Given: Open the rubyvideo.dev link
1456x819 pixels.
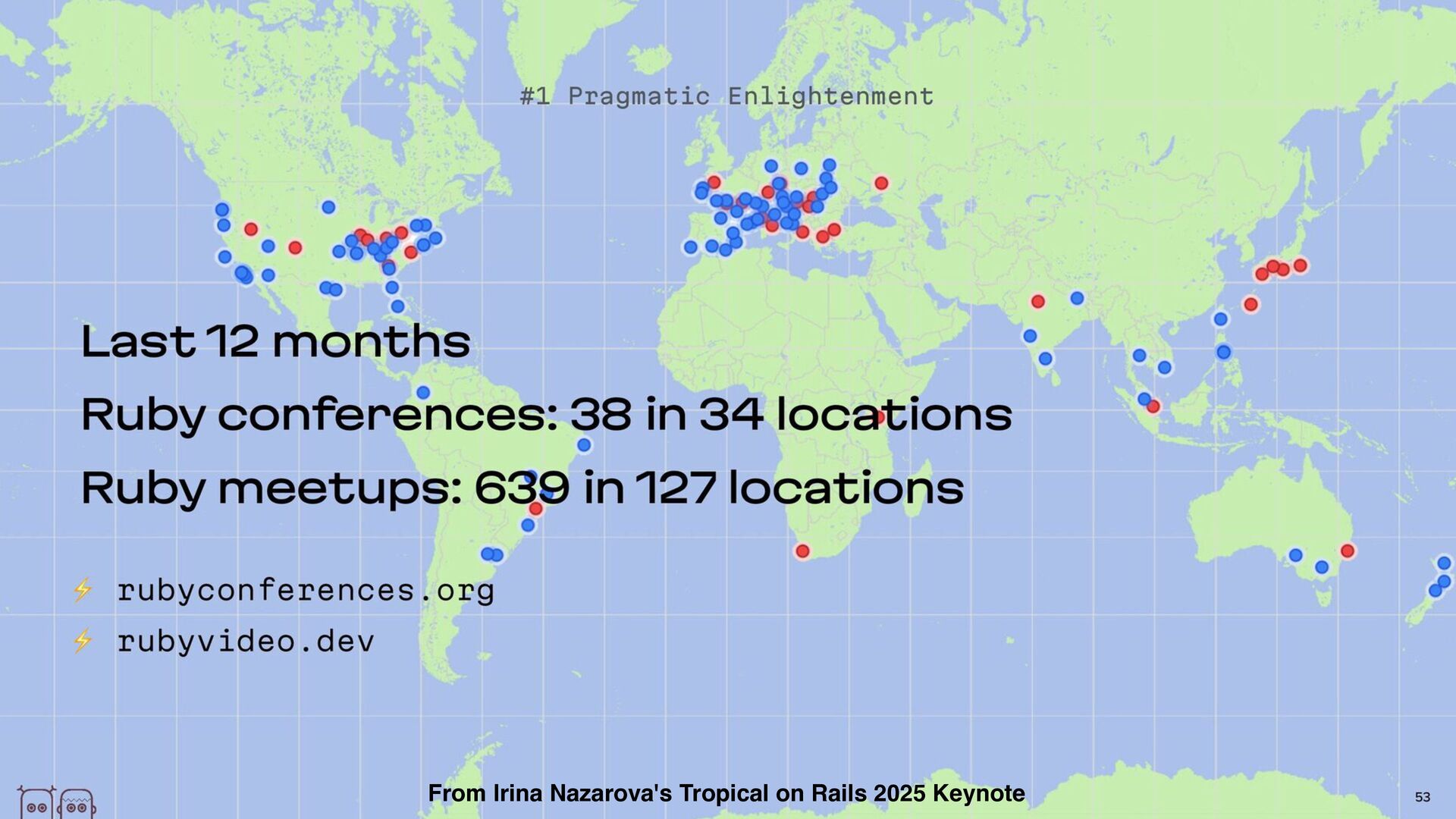Looking at the screenshot, I should point(245,642).
